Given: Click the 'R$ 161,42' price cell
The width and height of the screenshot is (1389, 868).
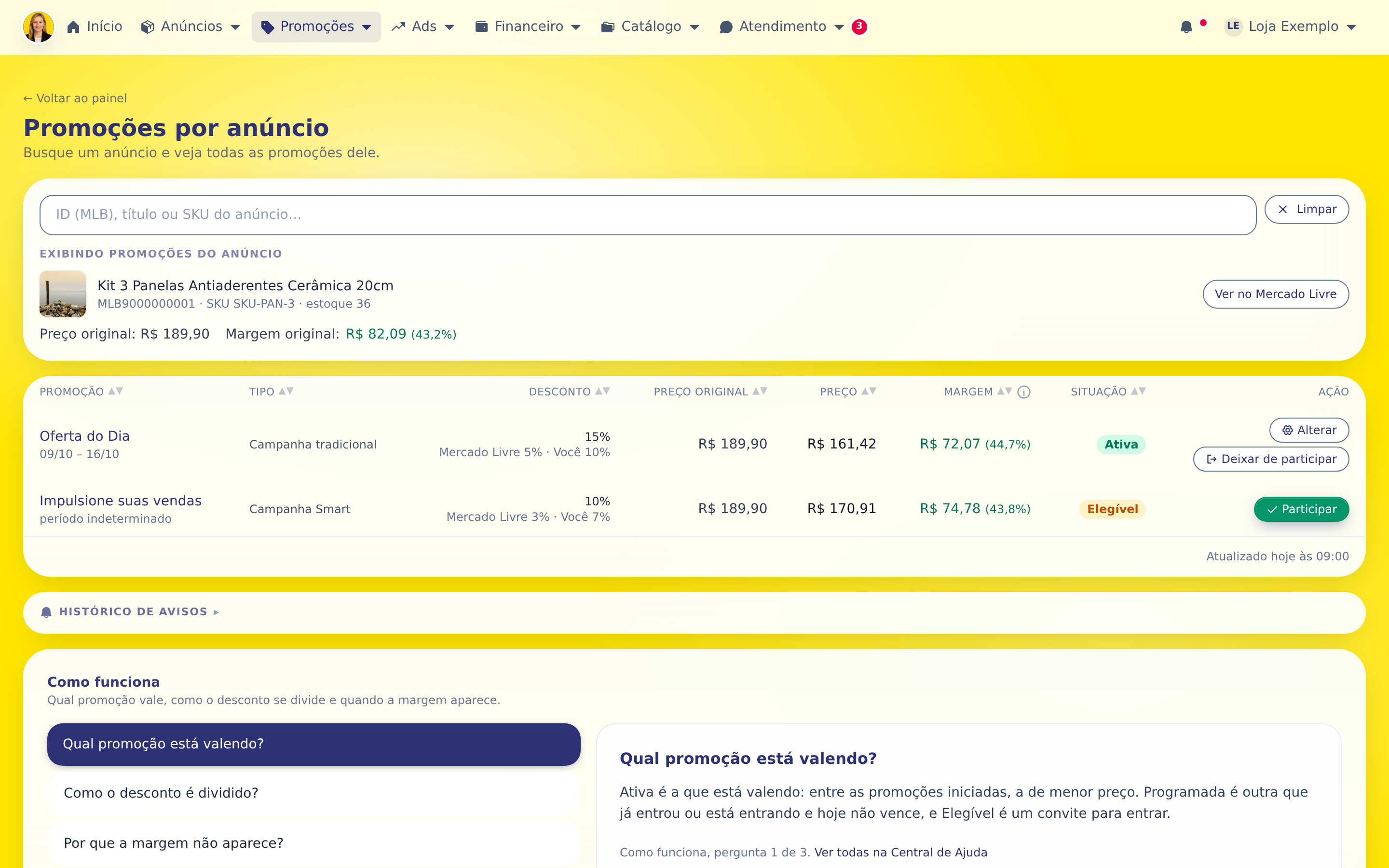Looking at the screenshot, I should click(842, 444).
